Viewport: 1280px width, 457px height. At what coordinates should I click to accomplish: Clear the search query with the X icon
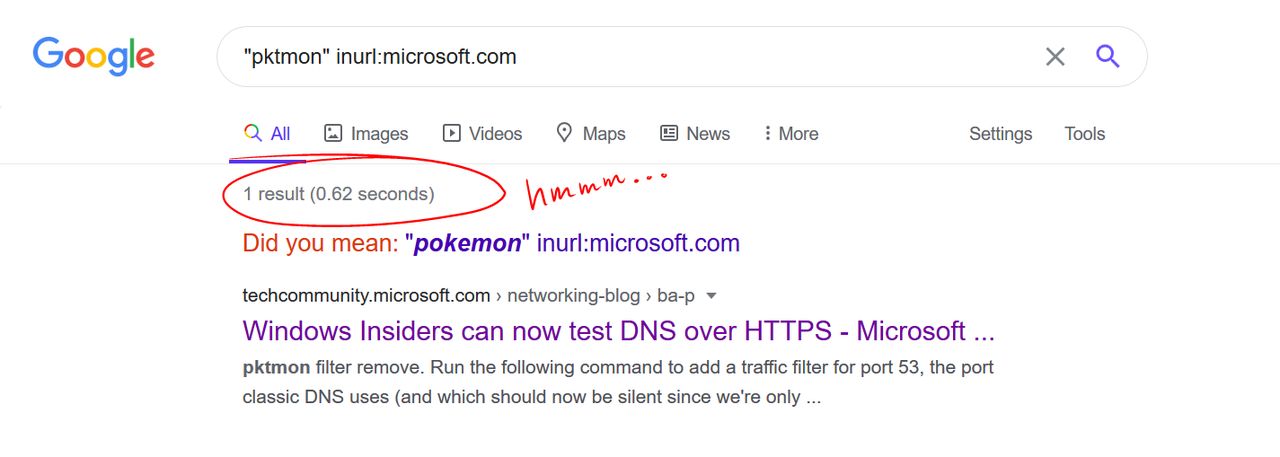tap(1055, 56)
